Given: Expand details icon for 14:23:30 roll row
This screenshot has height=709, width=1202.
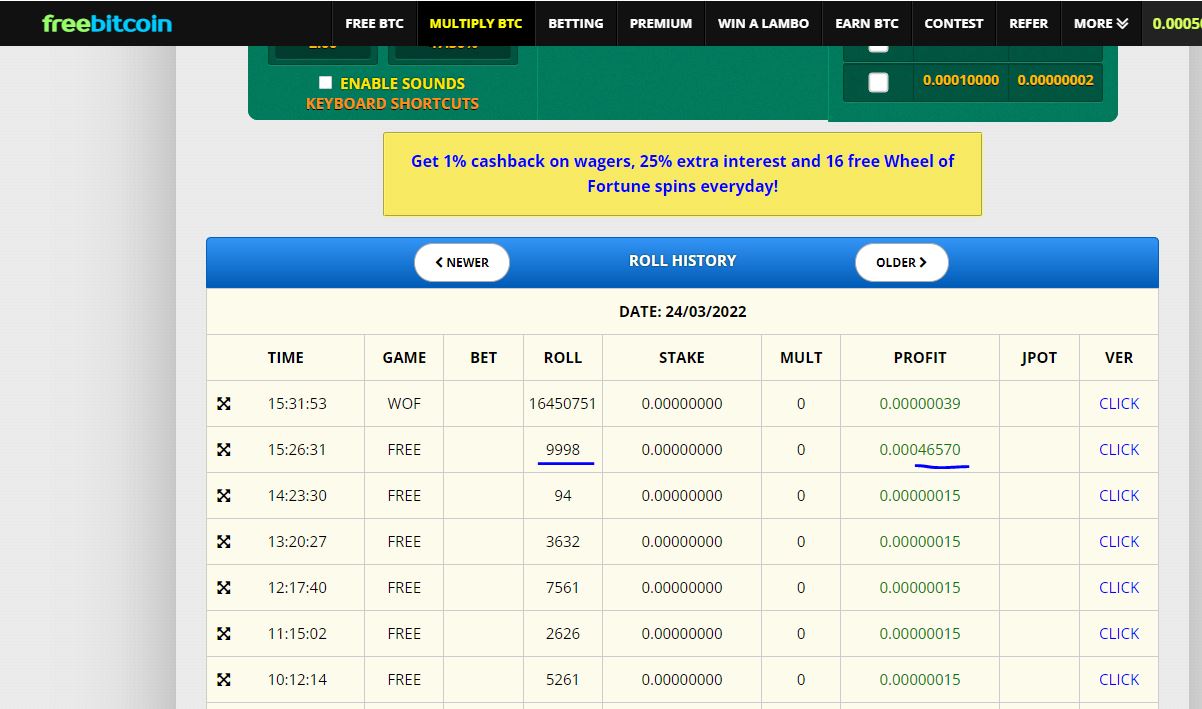Looking at the screenshot, I should (224, 496).
